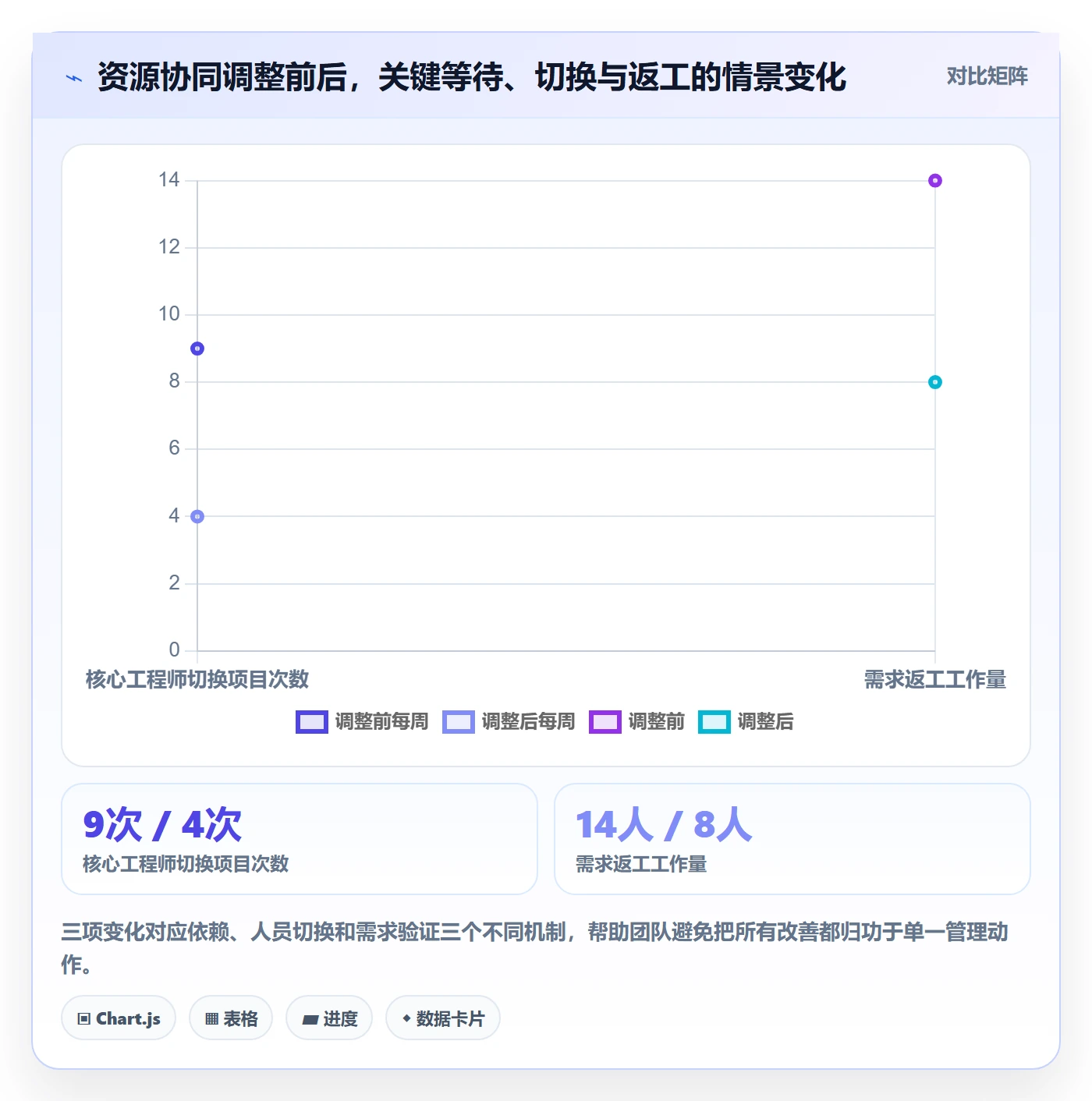This screenshot has height=1101, width=1092.
Task: Select the 表格 tag chip
Action: tap(231, 1018)
